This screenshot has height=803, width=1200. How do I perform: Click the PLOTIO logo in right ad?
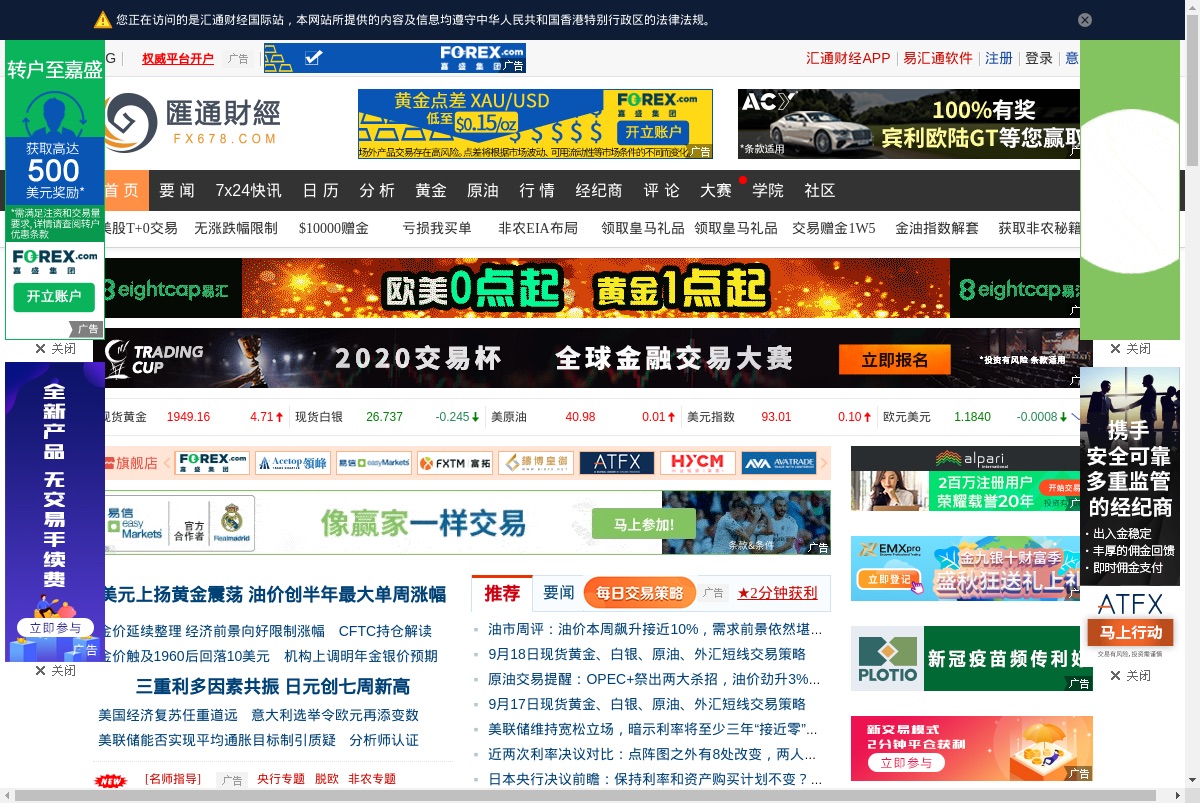coord(887,659)
